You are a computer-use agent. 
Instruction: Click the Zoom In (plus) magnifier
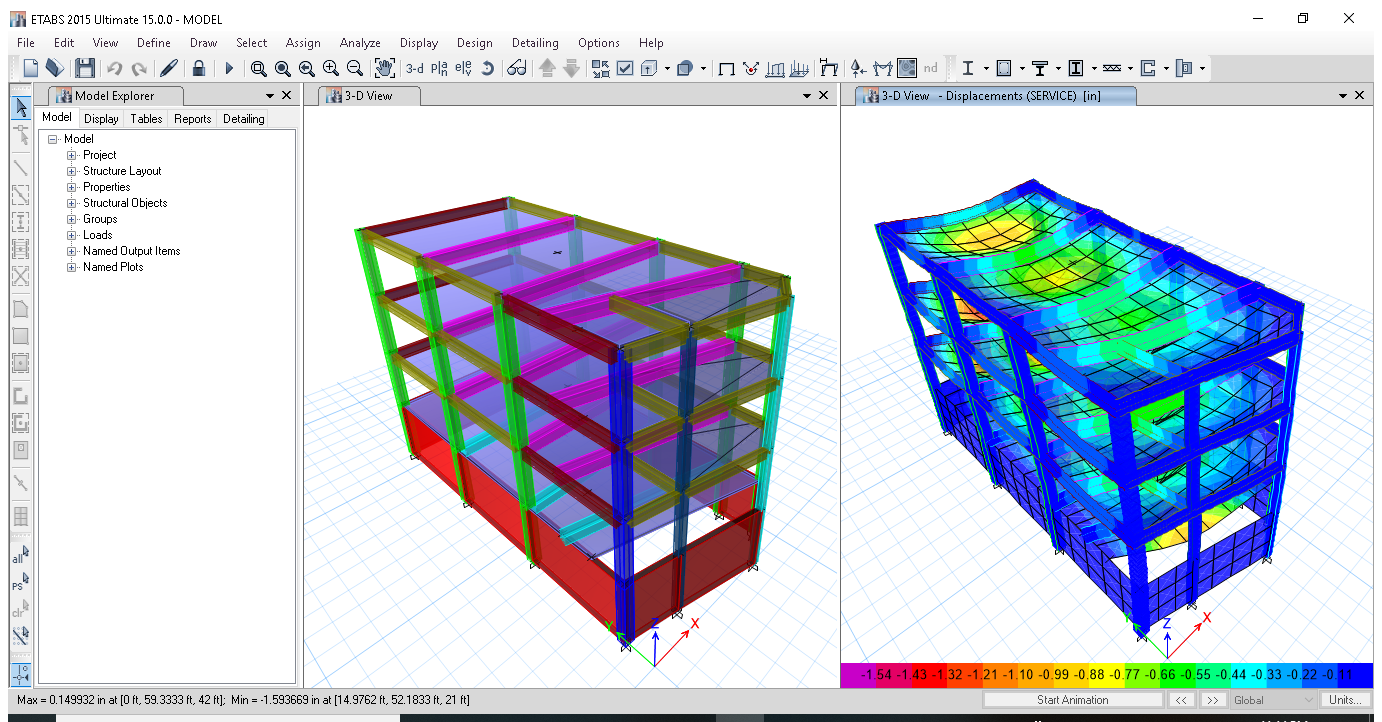(331, 68)
